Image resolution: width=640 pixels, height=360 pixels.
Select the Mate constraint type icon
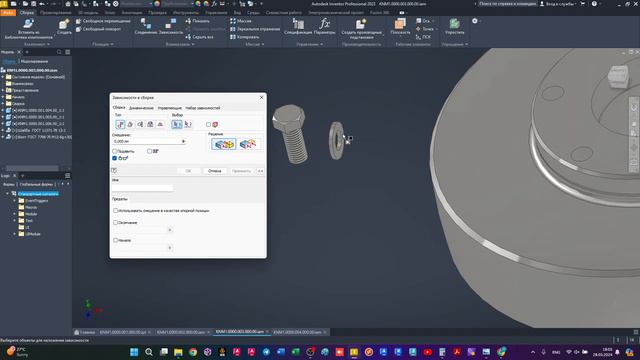click(120, 124)
